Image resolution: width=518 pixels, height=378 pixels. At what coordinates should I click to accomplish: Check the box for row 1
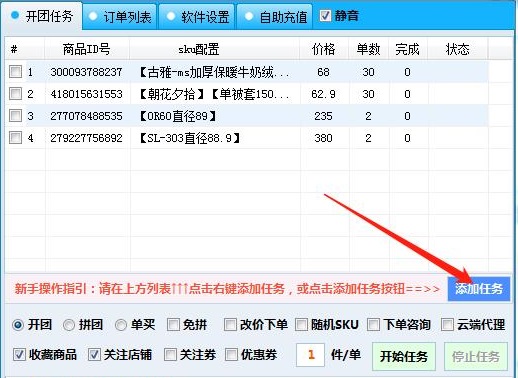point(15,72)
